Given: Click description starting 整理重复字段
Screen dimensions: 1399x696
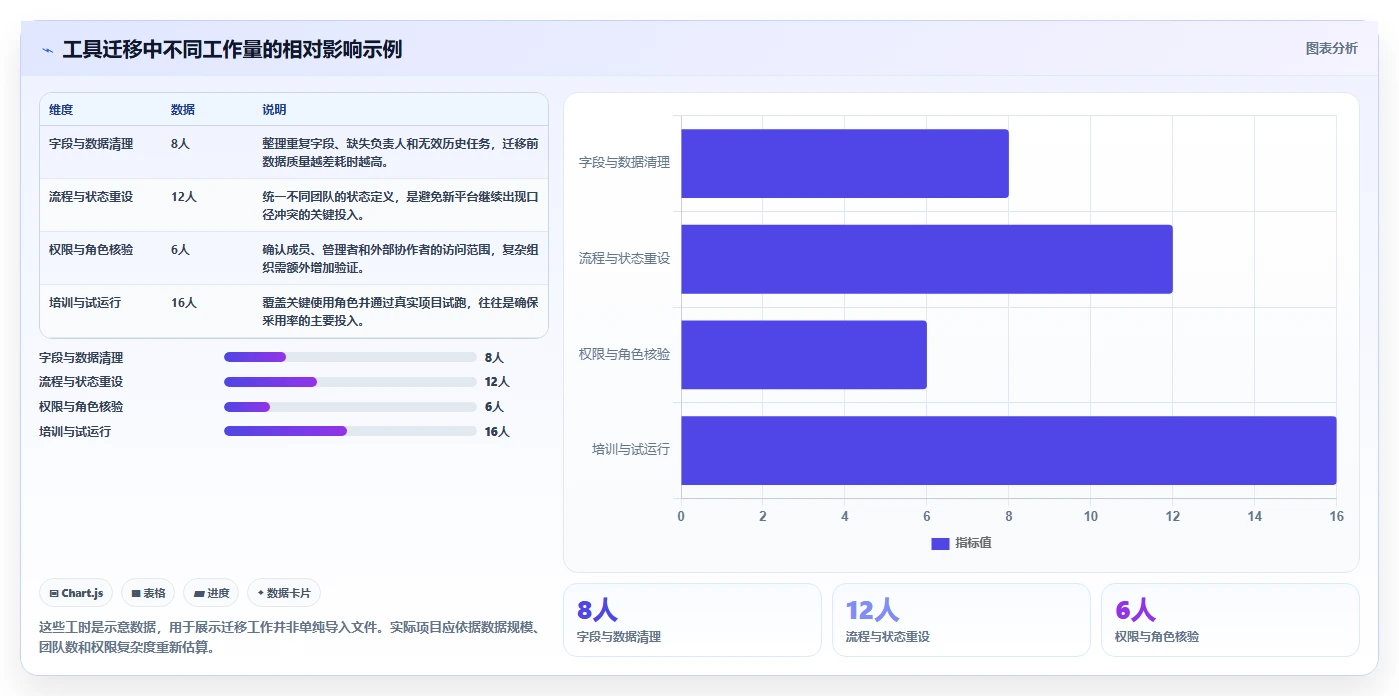Looking at the screenshot, I should tap(400, 152).
